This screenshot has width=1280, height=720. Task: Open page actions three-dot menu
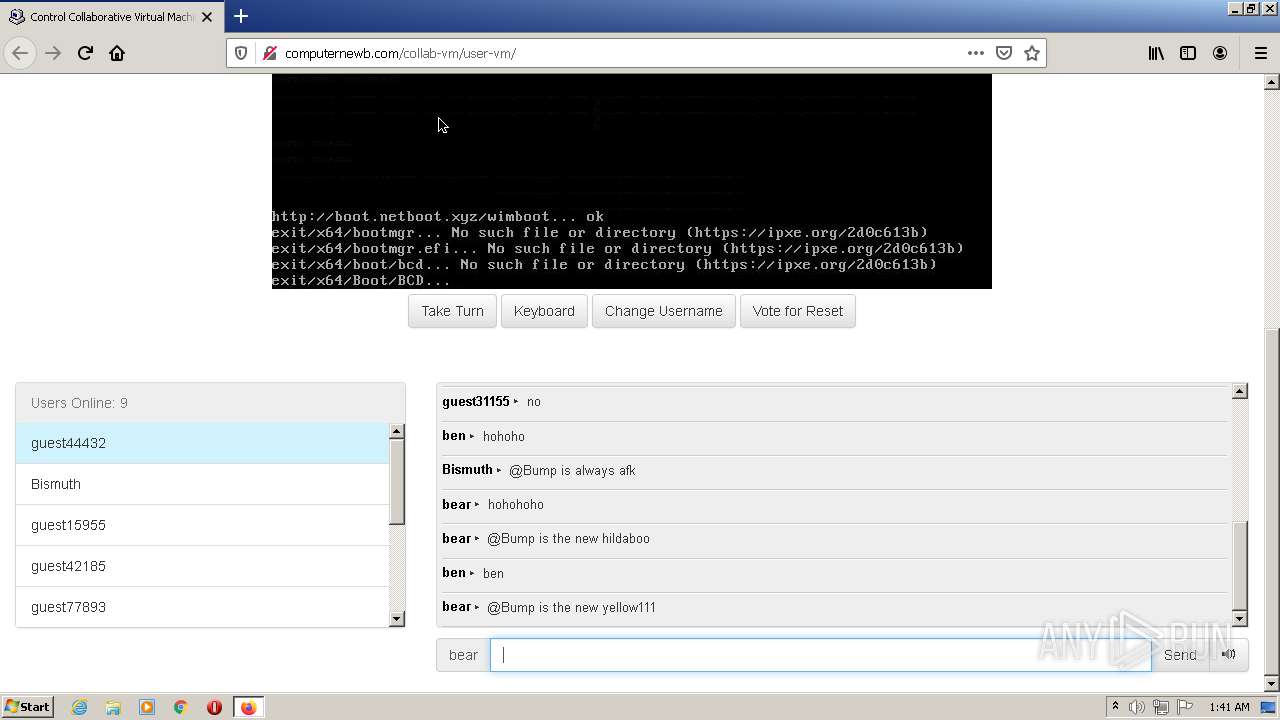click(x=976, y=53)
